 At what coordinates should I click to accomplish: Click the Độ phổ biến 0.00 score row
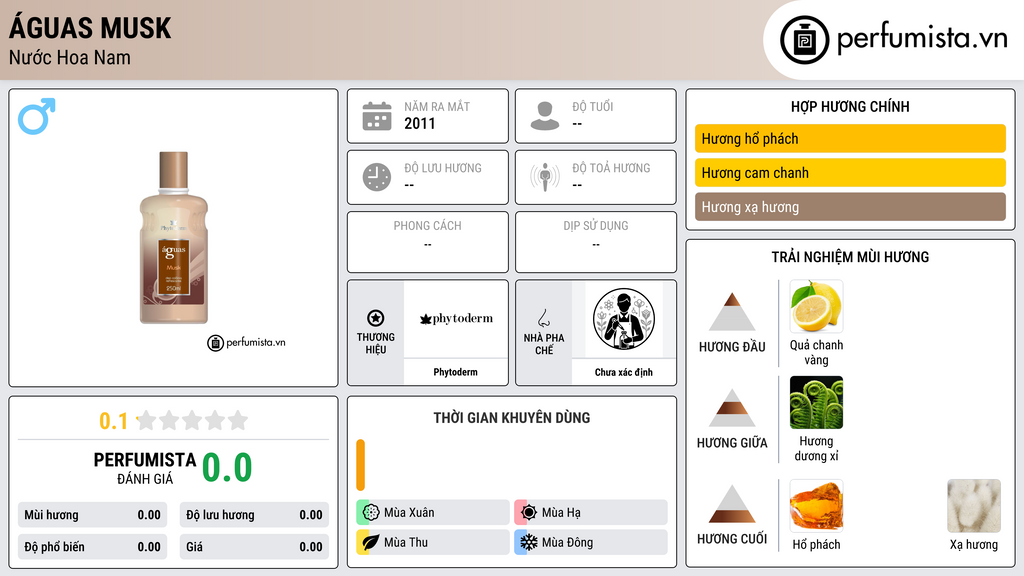point(92,547)
